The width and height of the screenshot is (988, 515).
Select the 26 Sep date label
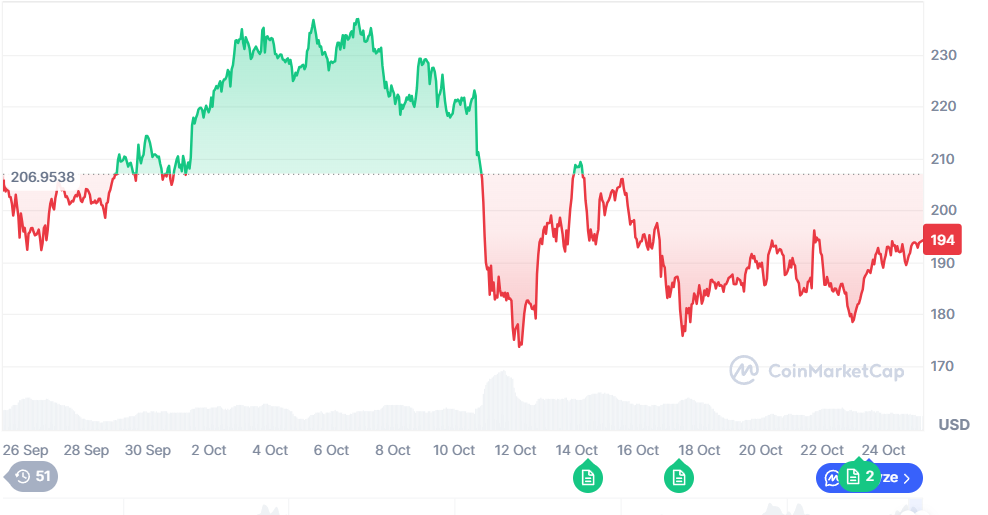point(26,450)
